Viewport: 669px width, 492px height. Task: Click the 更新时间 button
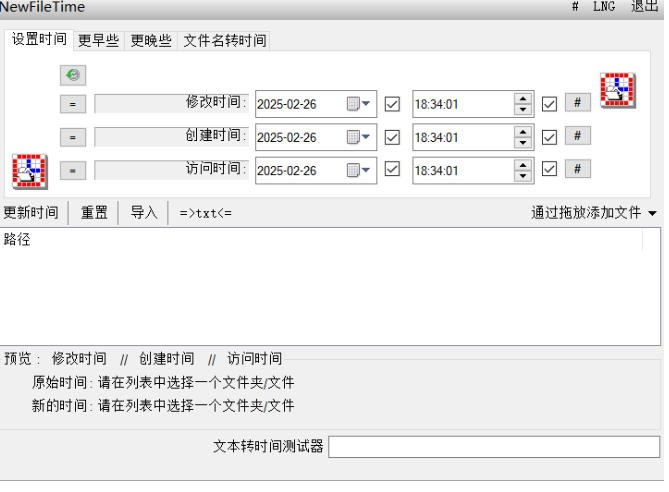coord(31,213)
